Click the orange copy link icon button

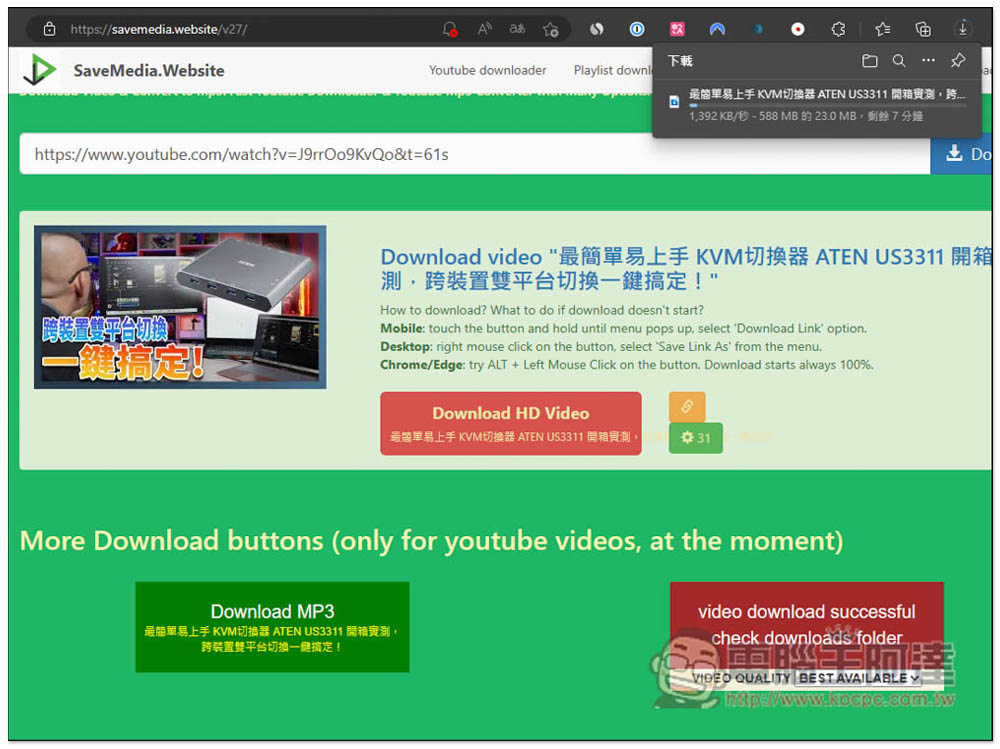(687, 407)
